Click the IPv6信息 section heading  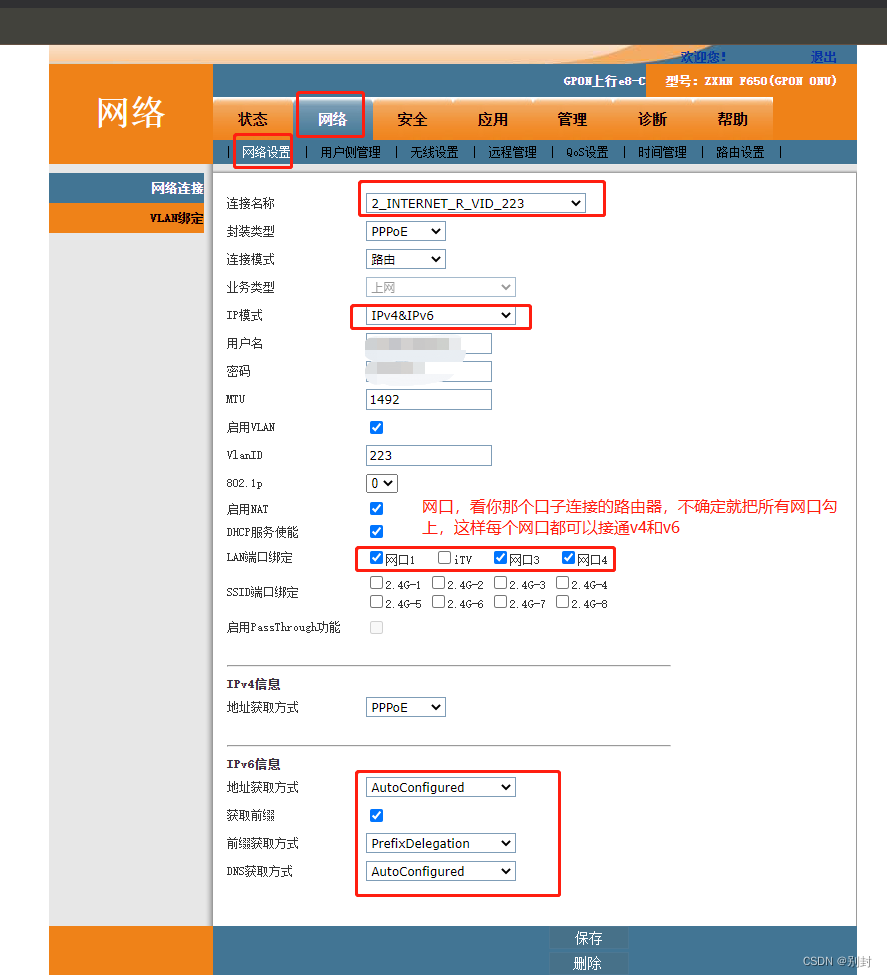coord(254,764)
